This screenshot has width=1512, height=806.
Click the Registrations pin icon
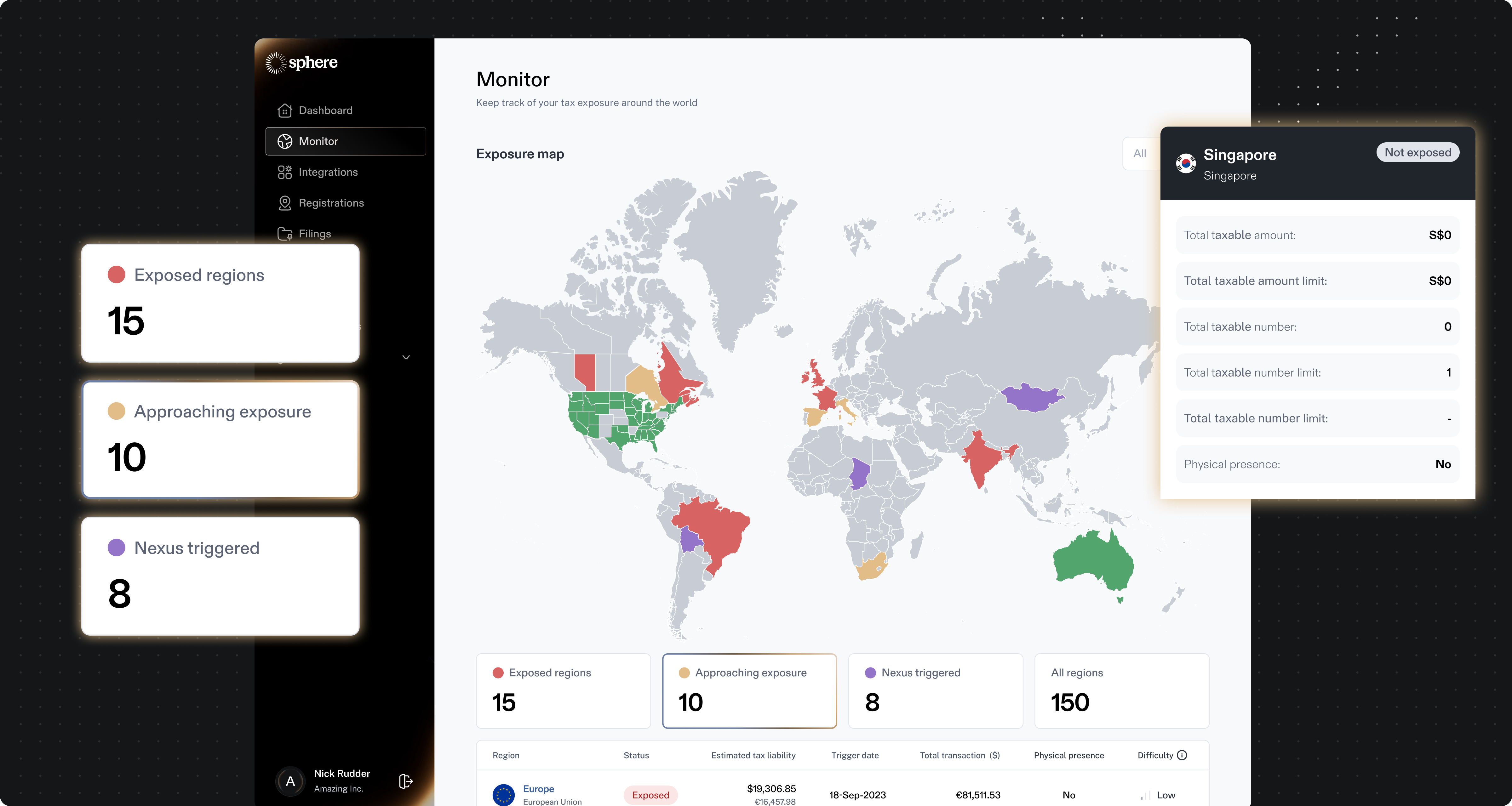pyautogui.click(x=285, y=203)
